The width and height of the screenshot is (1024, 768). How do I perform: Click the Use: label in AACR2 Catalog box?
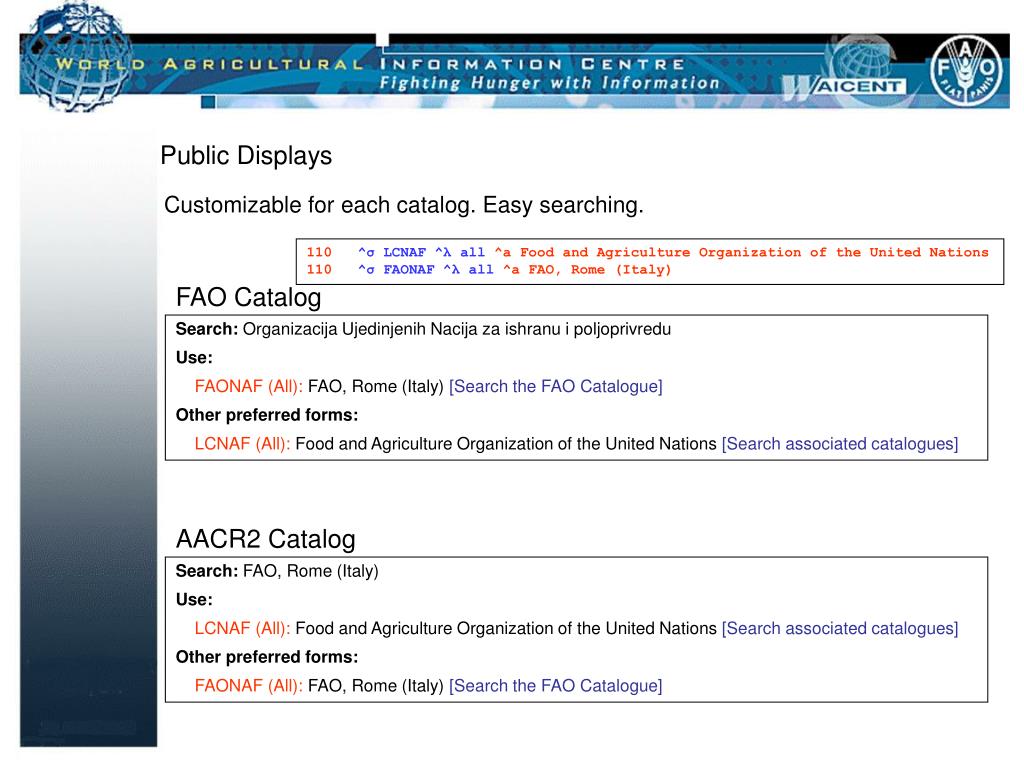coord(194,600)
